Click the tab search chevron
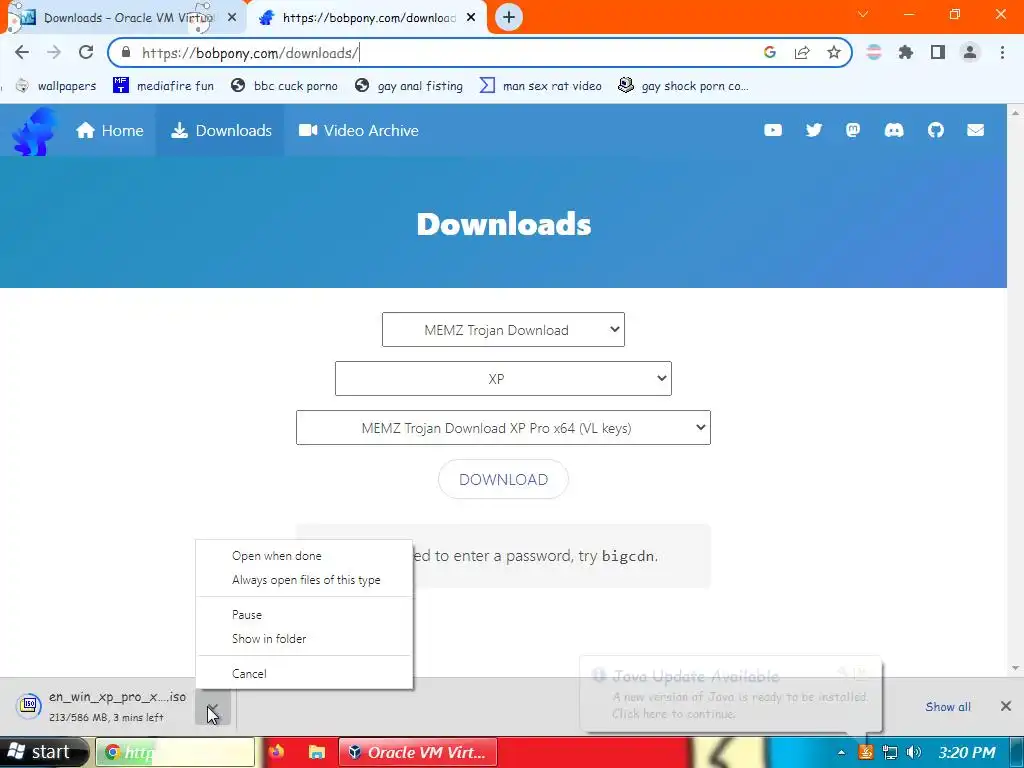Viewport: 1024px width, 768px height. [x=863, y=14]
